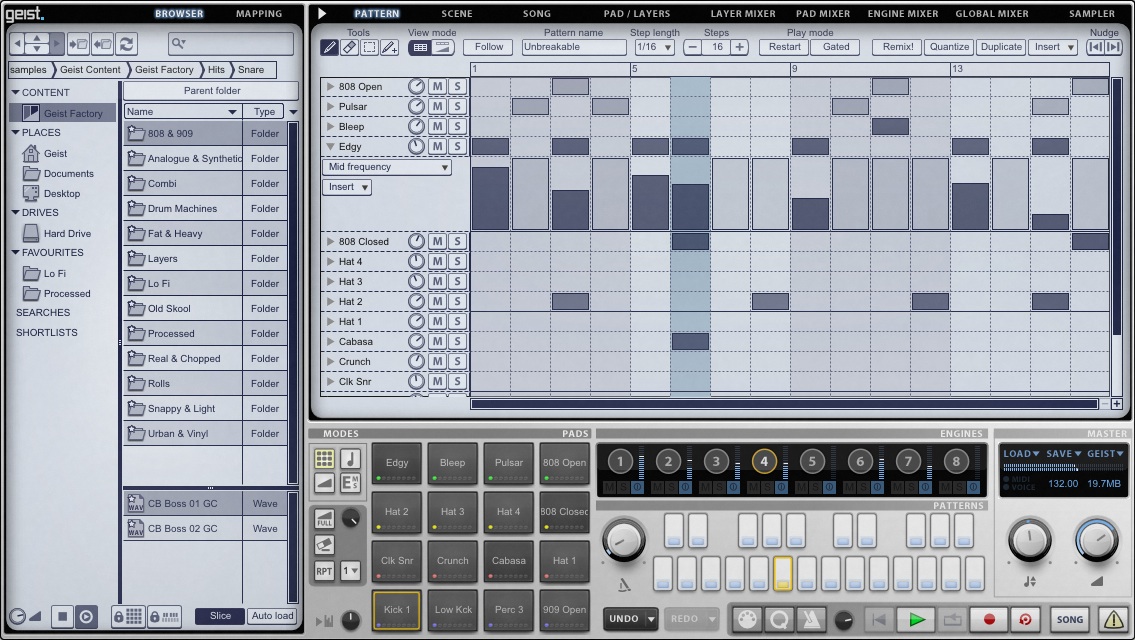Toggle Auto load in the browser

click(272, 616)
